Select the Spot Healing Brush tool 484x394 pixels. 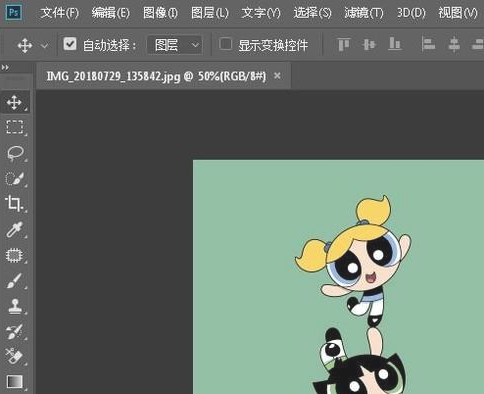tap(14, 255)
